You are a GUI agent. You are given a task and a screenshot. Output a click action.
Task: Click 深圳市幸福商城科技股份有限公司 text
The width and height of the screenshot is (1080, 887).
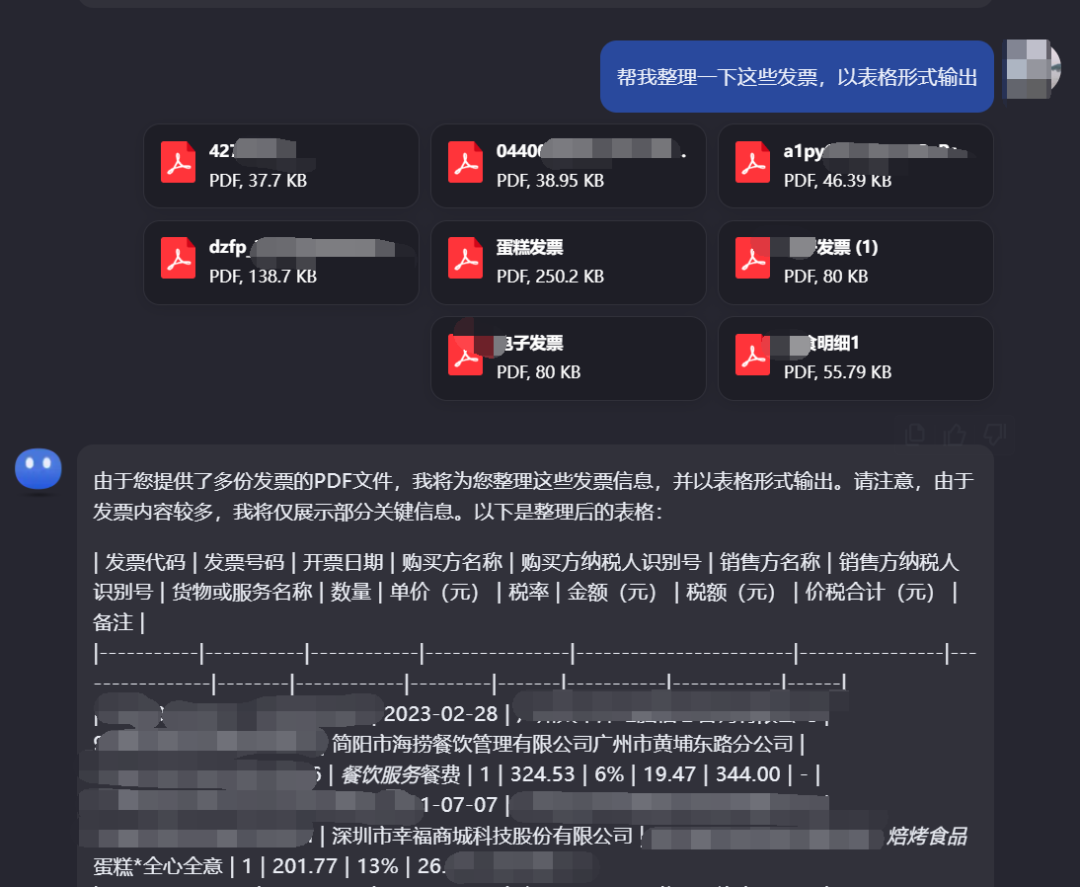pyautogui.click(x=482, y=836)
